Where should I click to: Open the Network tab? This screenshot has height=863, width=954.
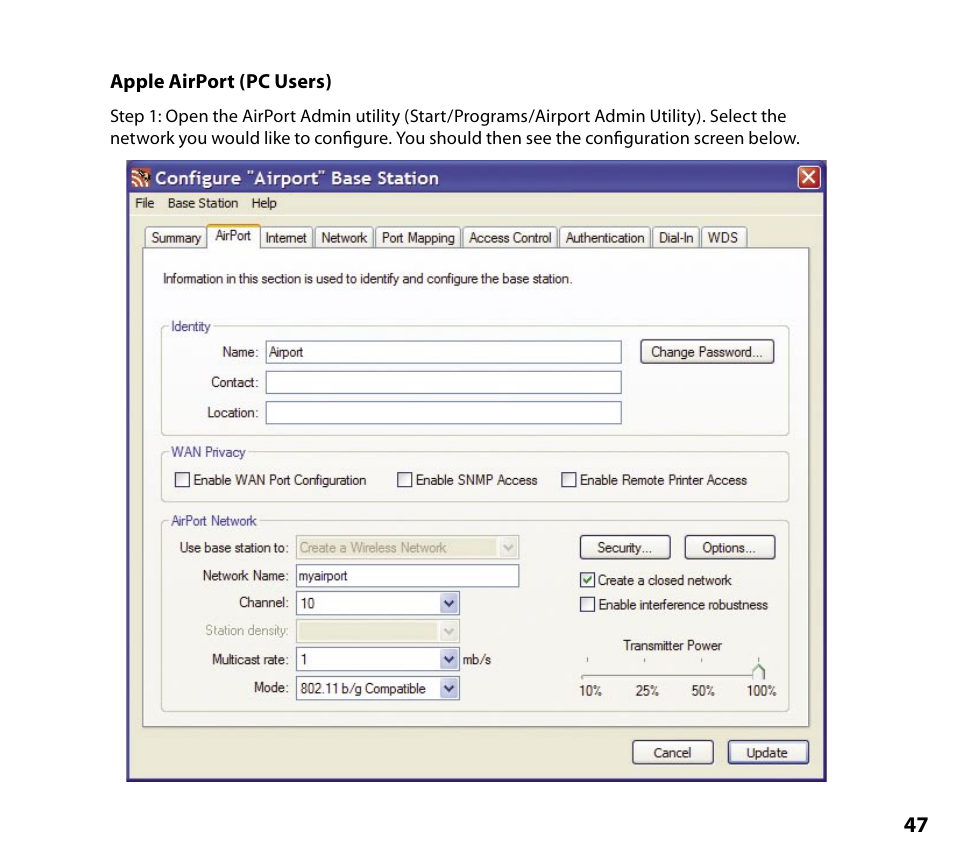coord(344,238)
